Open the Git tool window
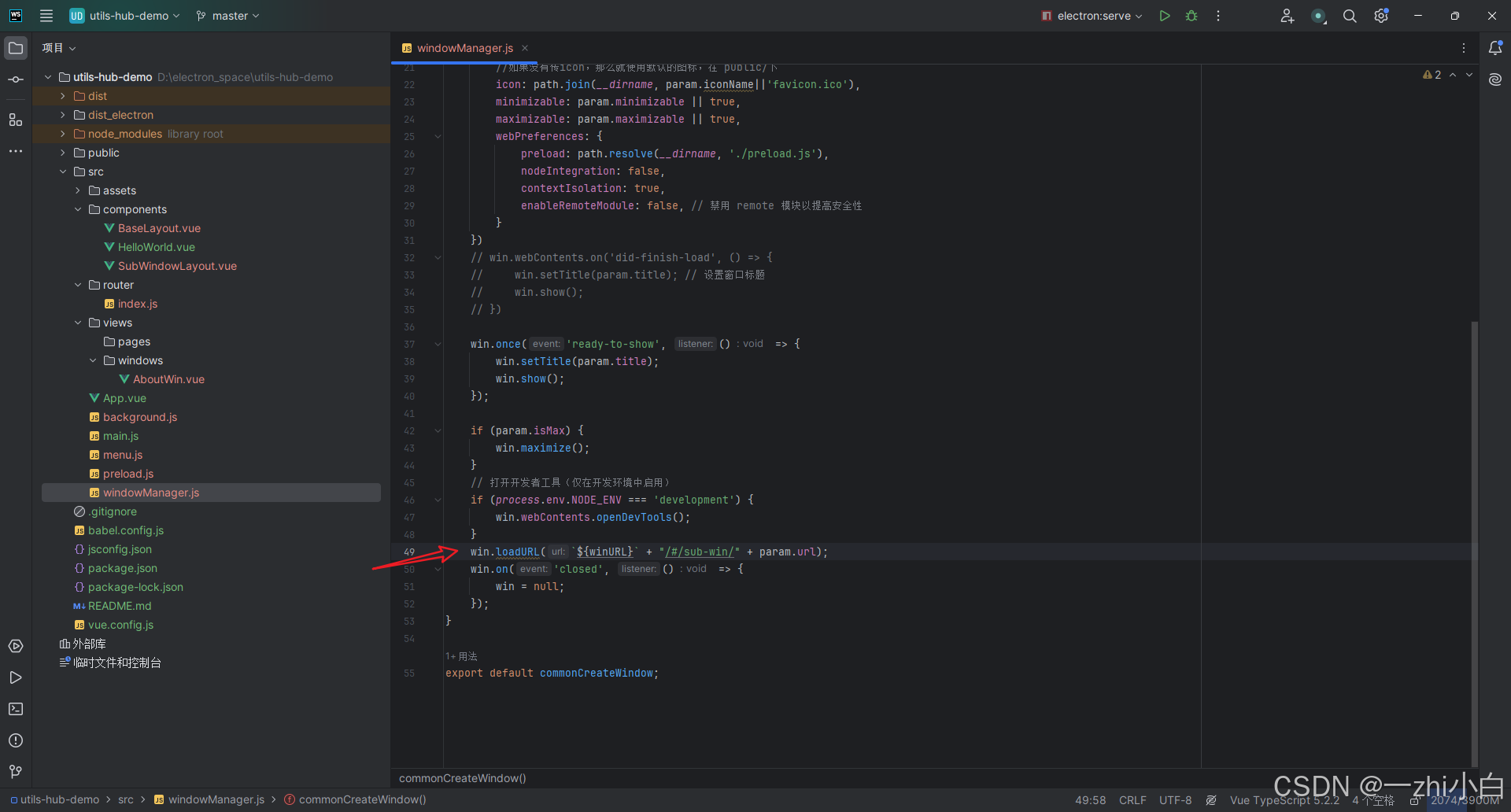 (16, 772)
